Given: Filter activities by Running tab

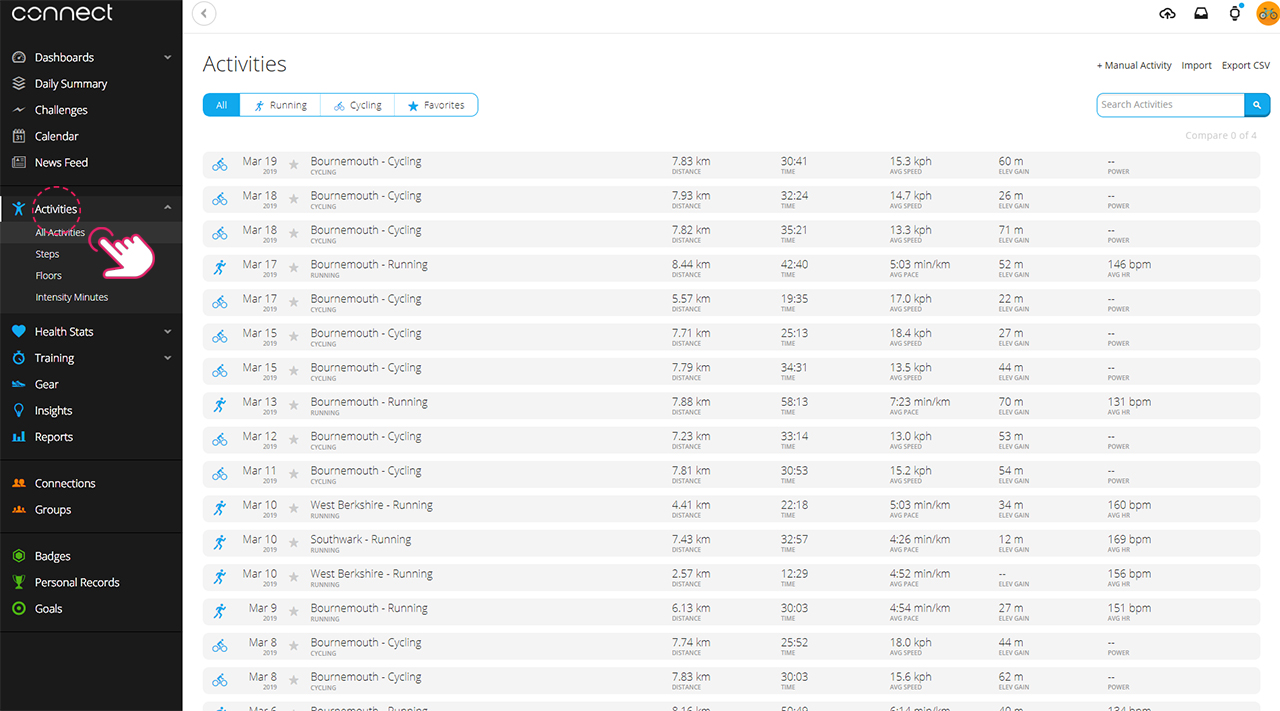Looking at the screenshot, I should (280, 105).
